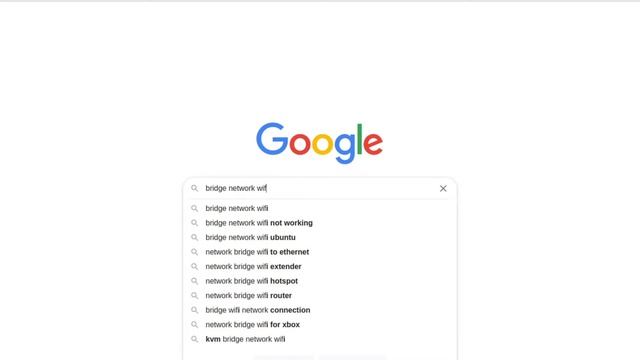Click magnifier icon beside 'kvm bridge' suggestion

pyautogui.click(x=195, y=339)
